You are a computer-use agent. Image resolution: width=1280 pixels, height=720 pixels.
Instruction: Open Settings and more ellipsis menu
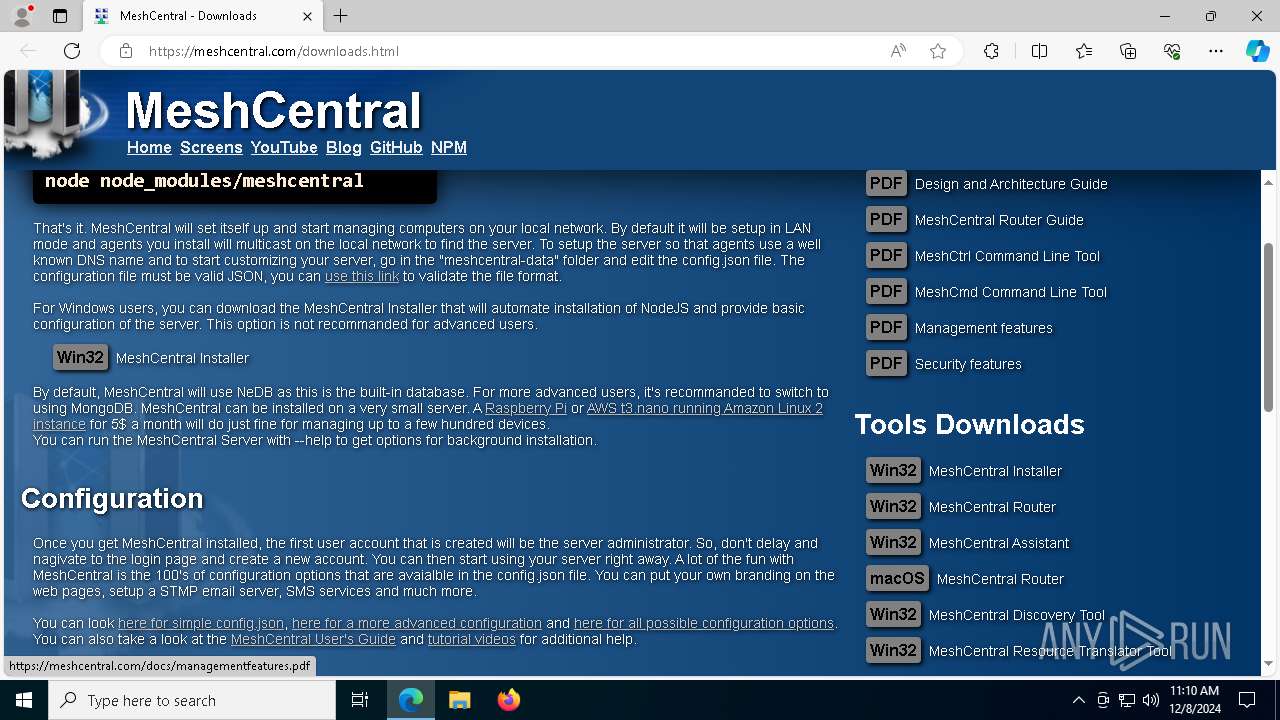pos(1216,51)
